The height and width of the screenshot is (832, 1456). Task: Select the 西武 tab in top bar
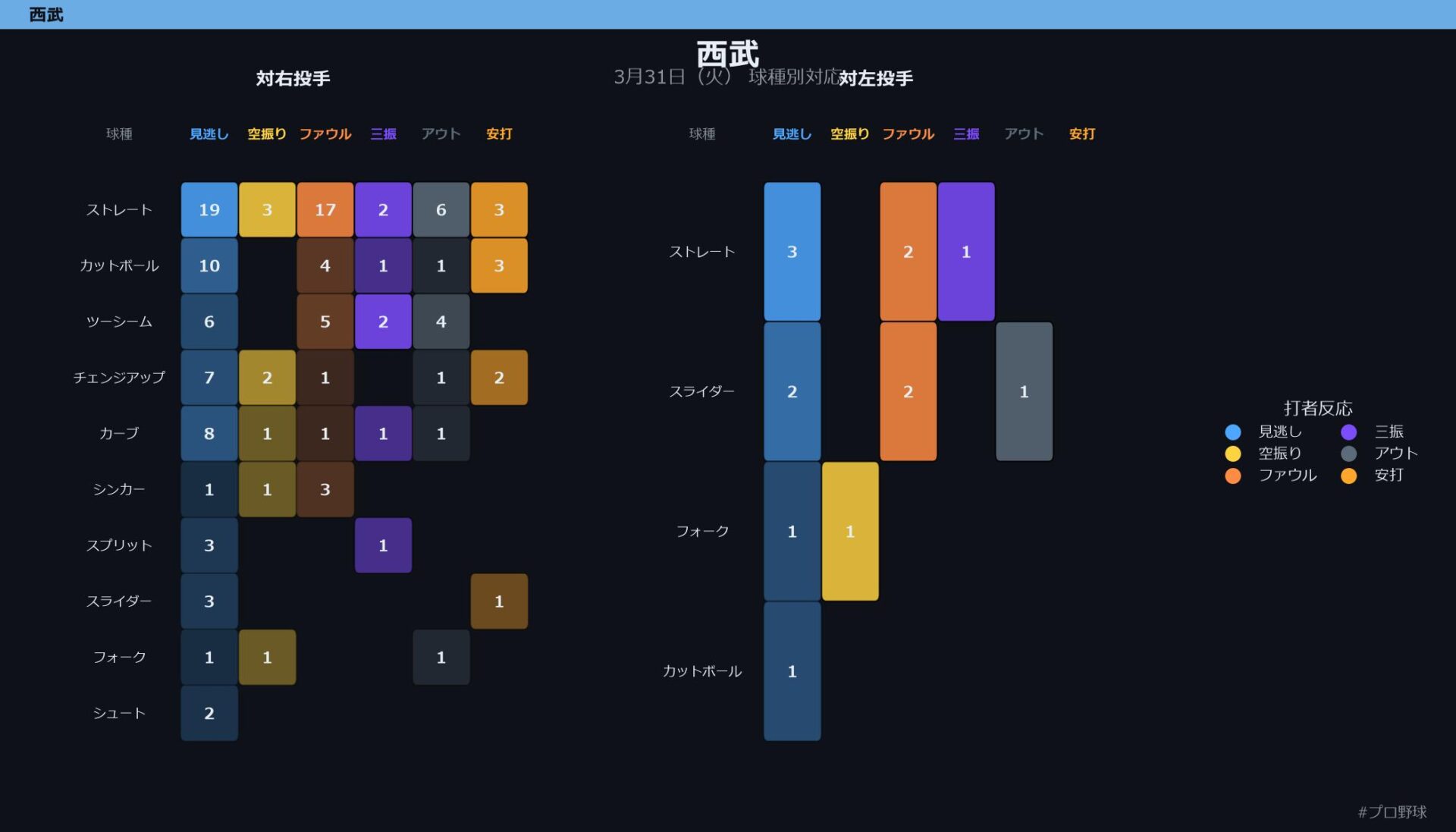[45, 14]
